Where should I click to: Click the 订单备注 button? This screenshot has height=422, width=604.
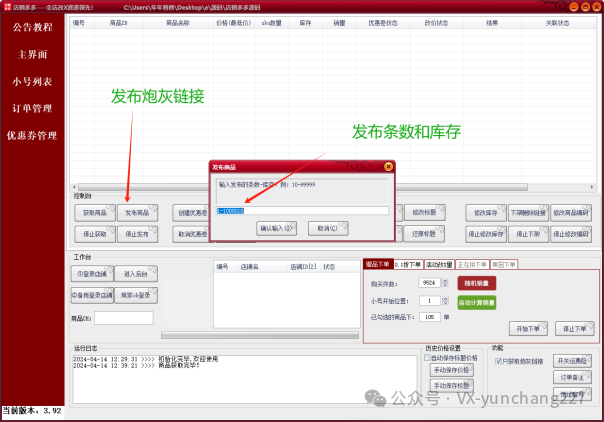coord(572,377)
